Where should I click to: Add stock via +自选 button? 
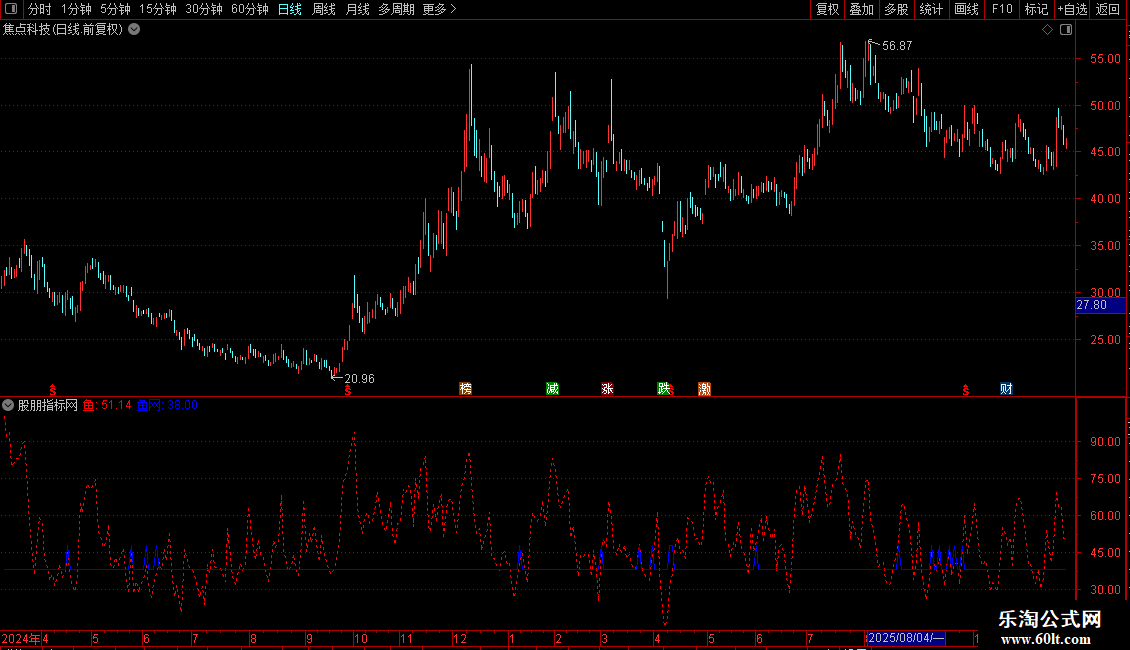point(1072,9)
